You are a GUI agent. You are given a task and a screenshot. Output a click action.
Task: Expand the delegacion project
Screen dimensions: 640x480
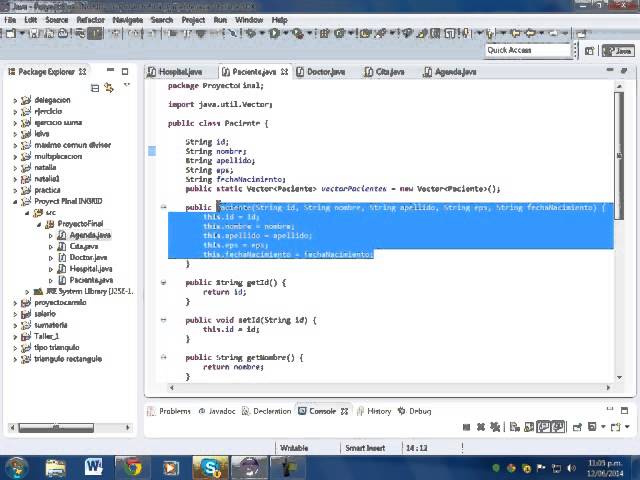(15, 100)
